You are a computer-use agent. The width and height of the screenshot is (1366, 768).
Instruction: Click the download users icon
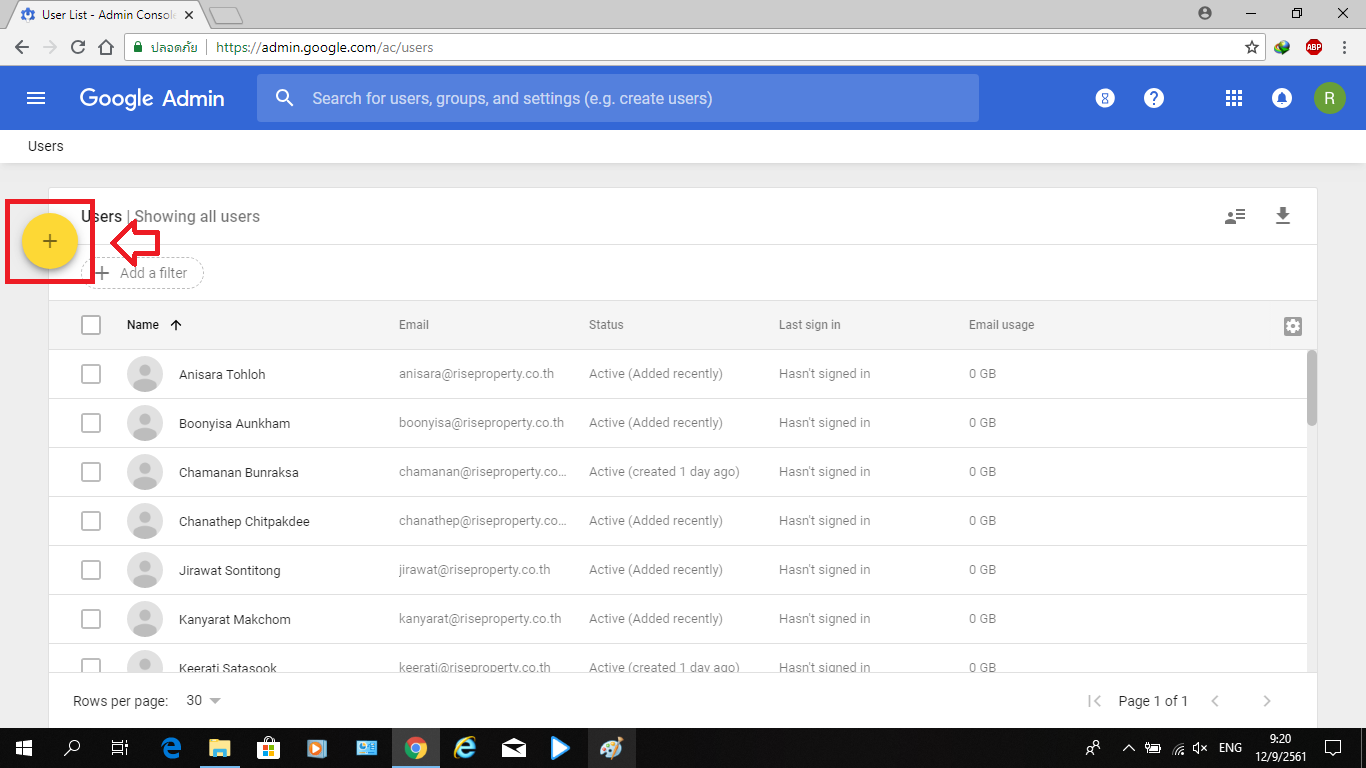tap(1283, 216)
